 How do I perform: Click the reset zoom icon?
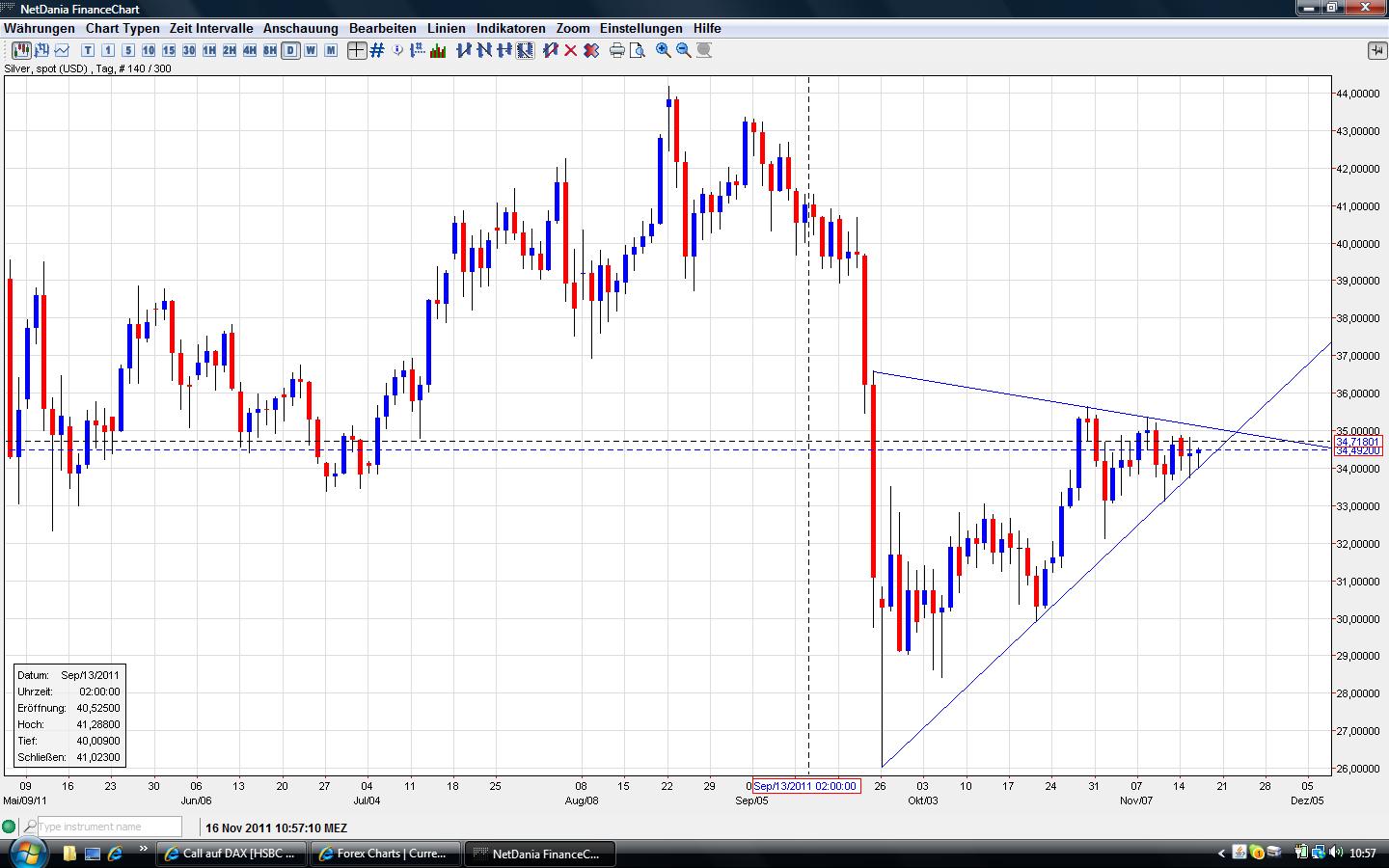704,50
